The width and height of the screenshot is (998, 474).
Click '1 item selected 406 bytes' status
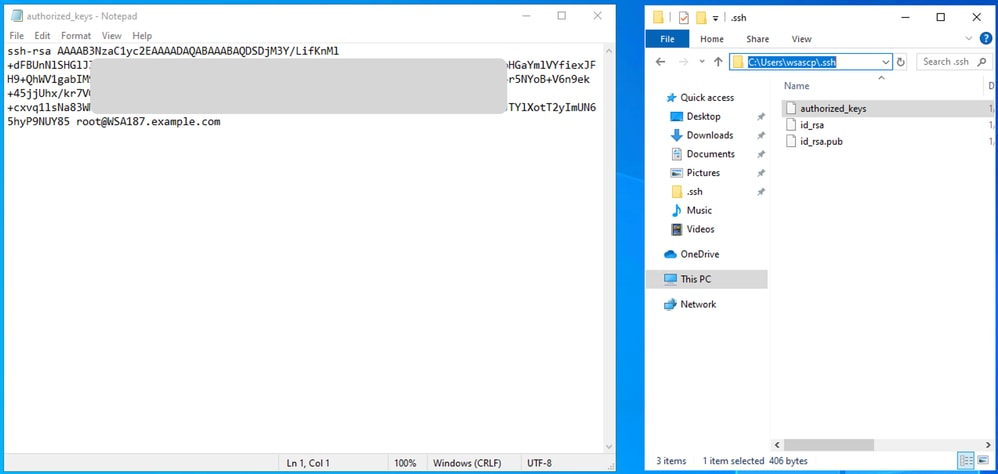click(x=755, y=461)
